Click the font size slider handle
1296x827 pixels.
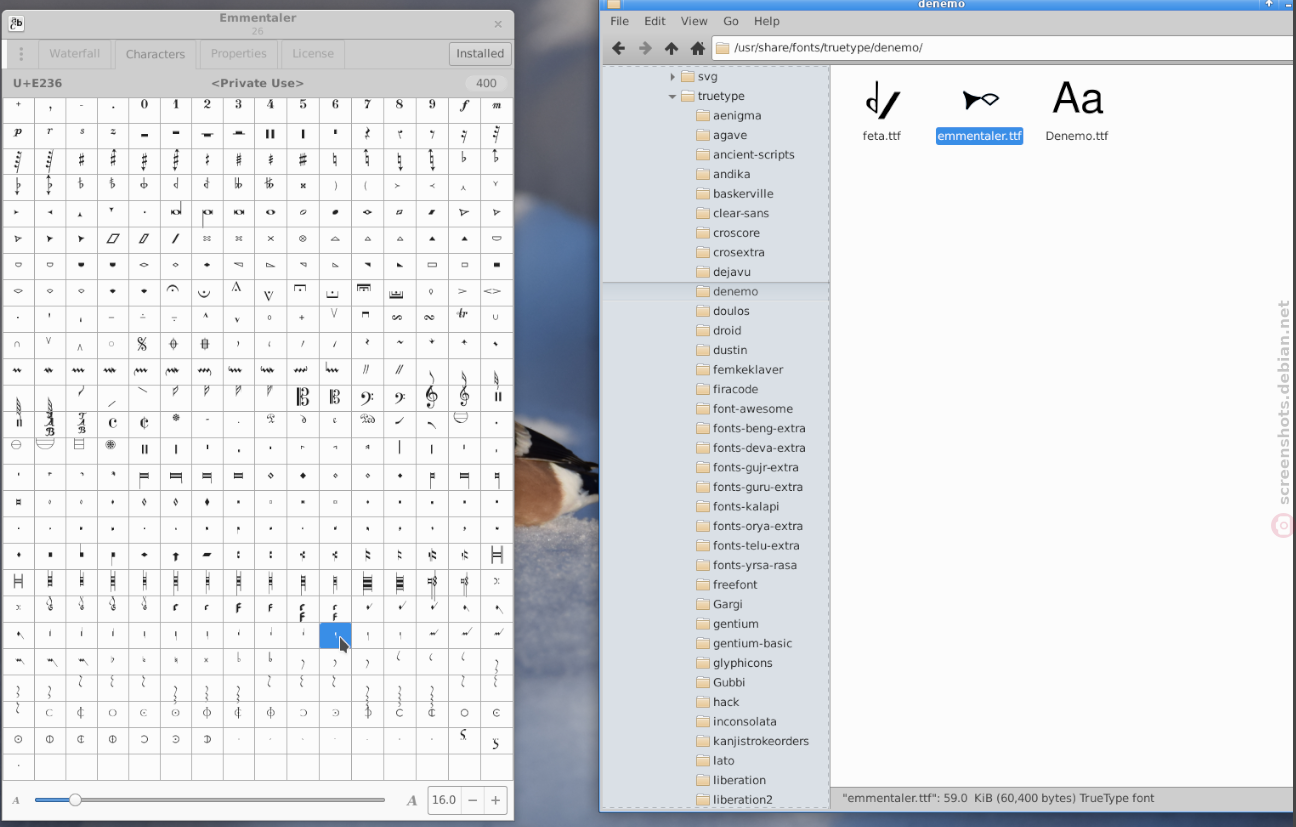pyautogui.click(x=75, y=800)
